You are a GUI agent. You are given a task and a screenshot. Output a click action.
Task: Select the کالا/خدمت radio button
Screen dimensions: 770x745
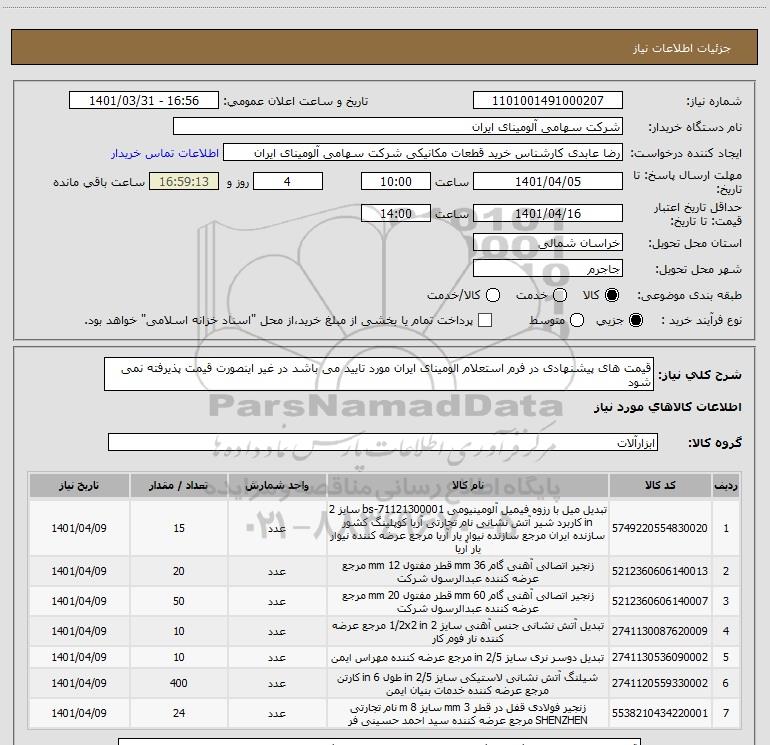coord(493,295)
